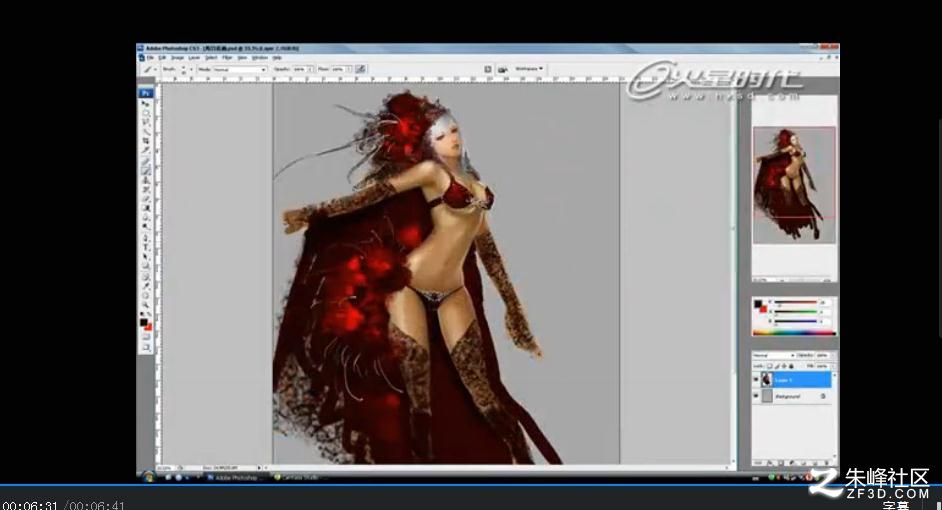The height and width of the screenshot is (510, 942).
Task: Click Lock all padlock icon
Action: 791,366
